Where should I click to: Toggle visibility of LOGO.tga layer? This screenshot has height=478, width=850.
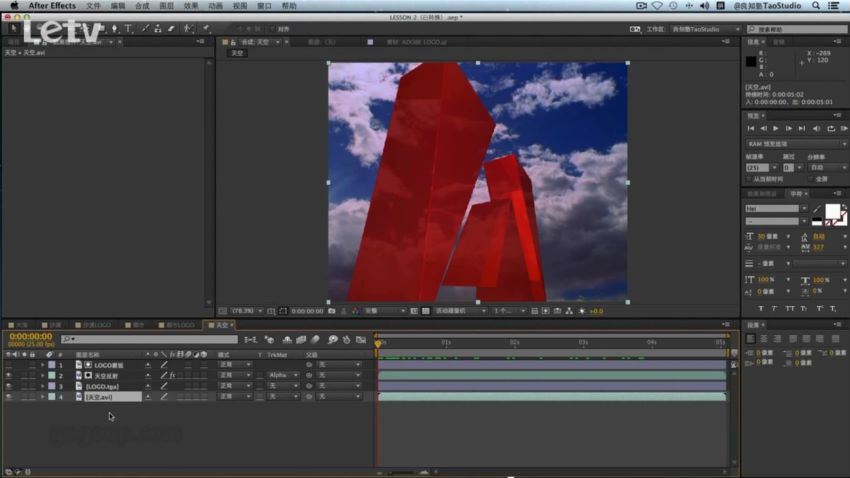click(8, 386)
